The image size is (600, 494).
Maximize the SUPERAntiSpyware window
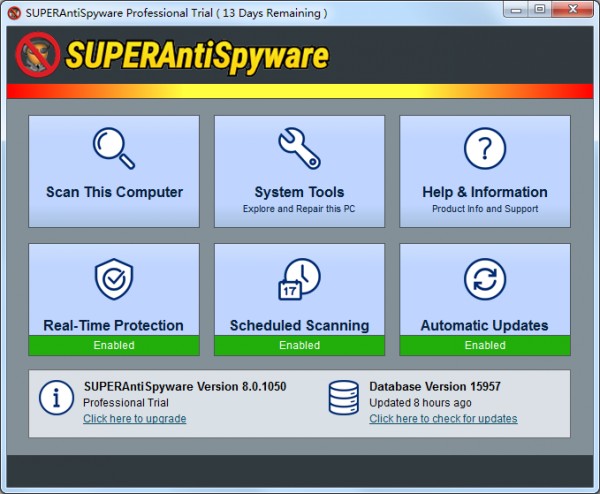[x=540, y=10]
